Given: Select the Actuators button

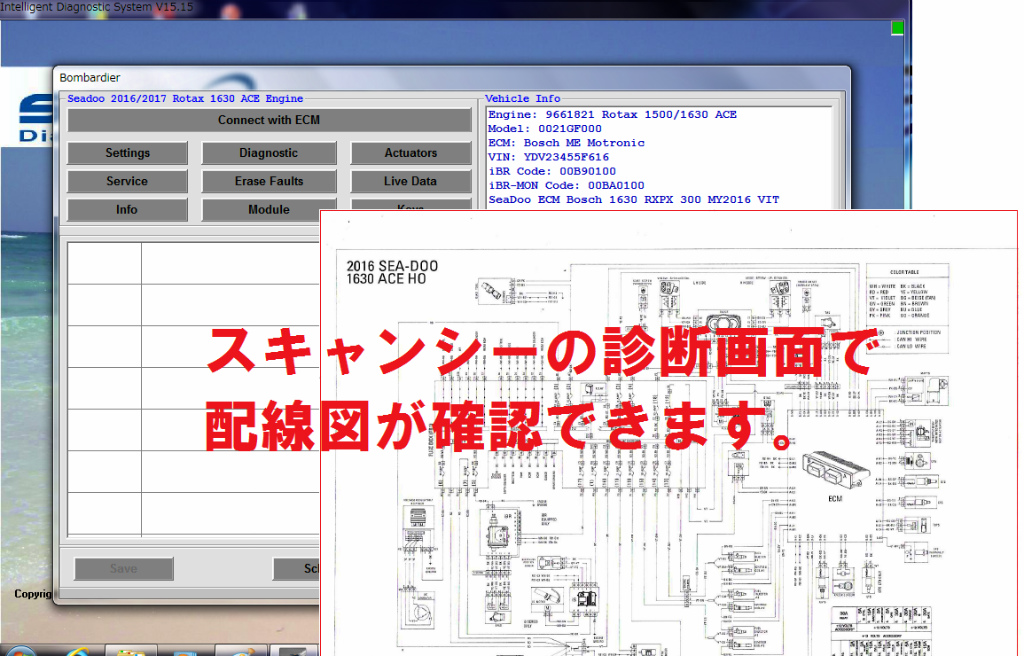Looking at the screenshot, I should click(x=411, y=153).
